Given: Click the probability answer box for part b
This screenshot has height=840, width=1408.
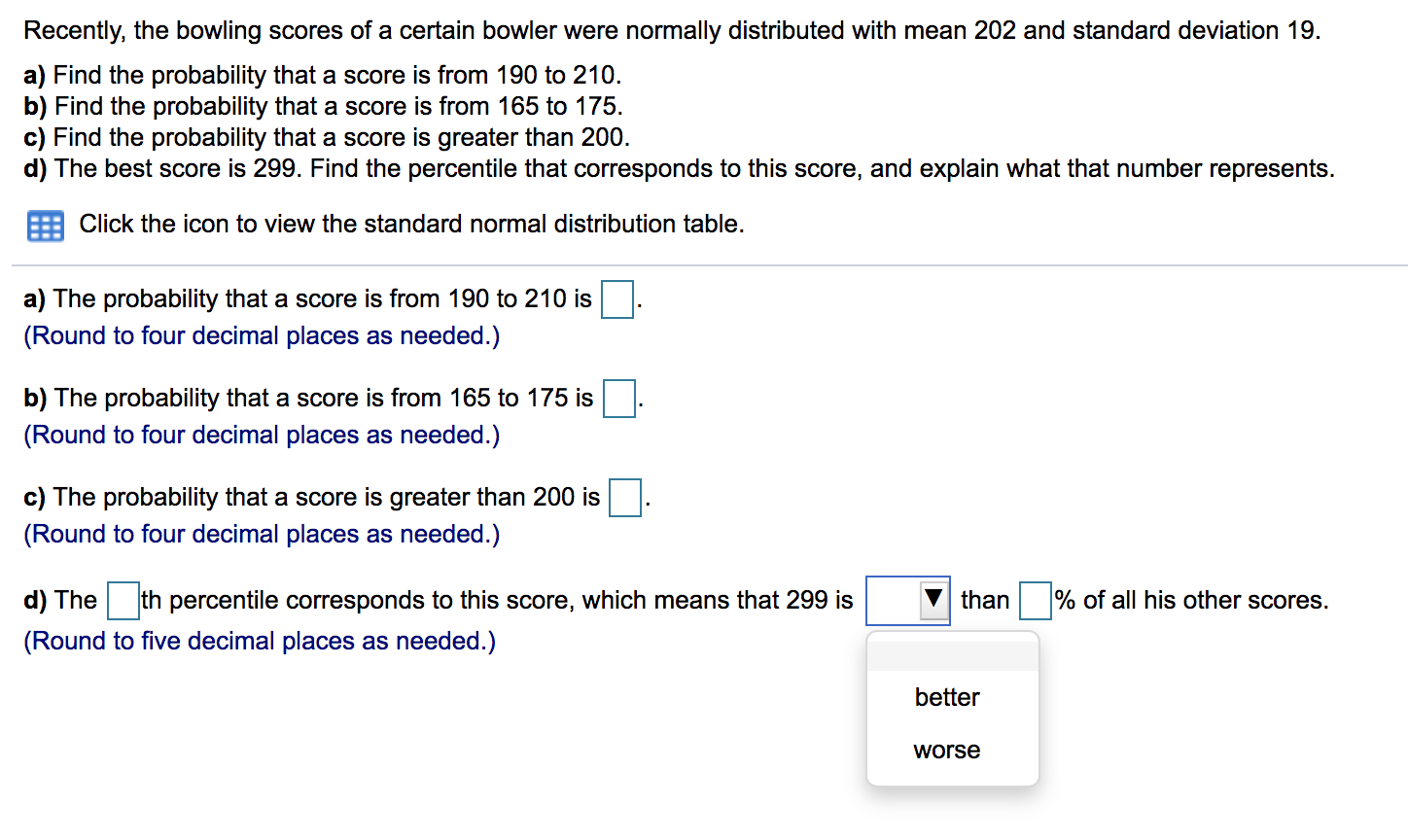Looking at the screenshot, I should click(x=619, y=399).
